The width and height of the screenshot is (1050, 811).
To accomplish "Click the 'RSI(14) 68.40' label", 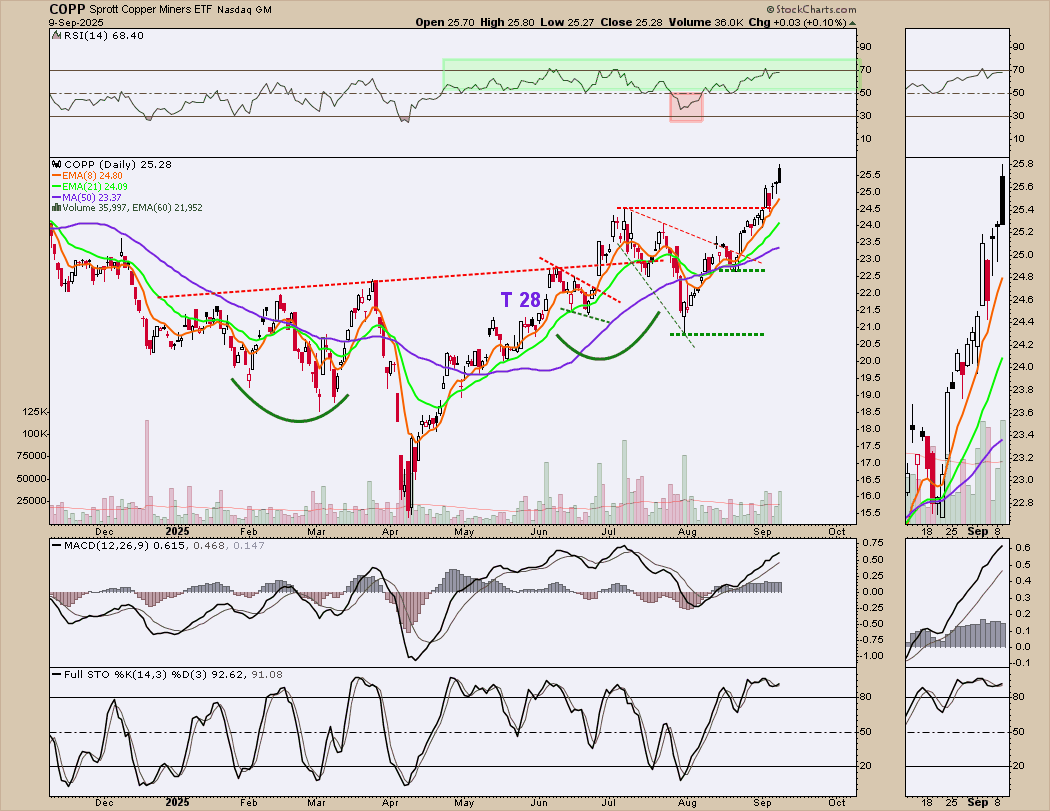I will [104, 35].
